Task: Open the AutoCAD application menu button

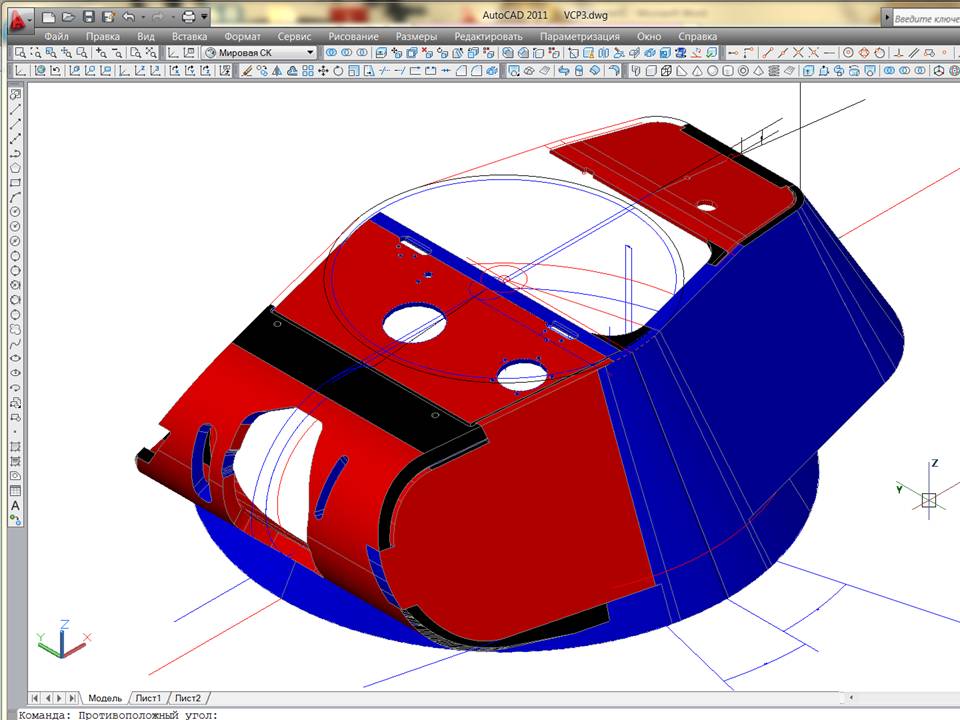Action: pos(20,19)
